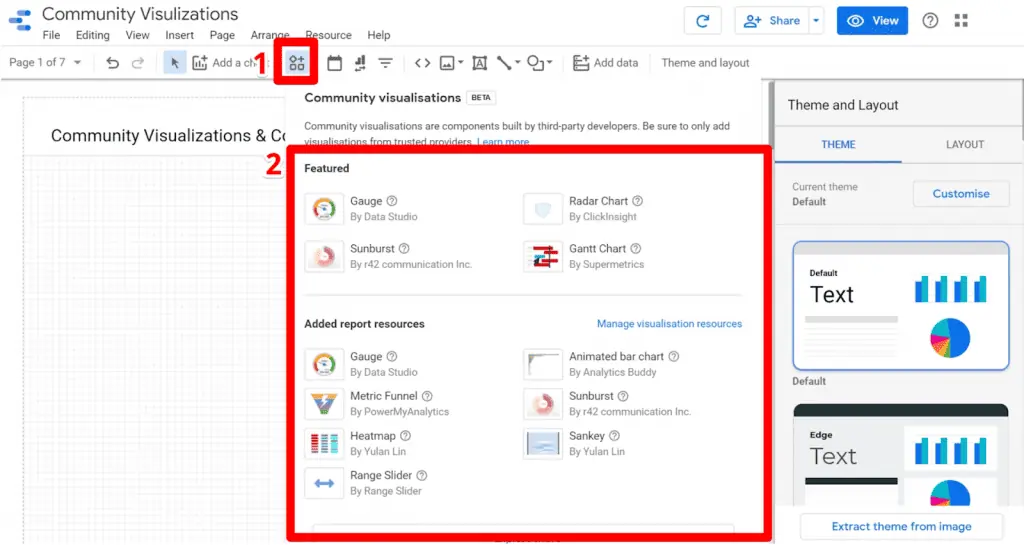
Task: Insert URL embed code icon
Action: [422, 63]
